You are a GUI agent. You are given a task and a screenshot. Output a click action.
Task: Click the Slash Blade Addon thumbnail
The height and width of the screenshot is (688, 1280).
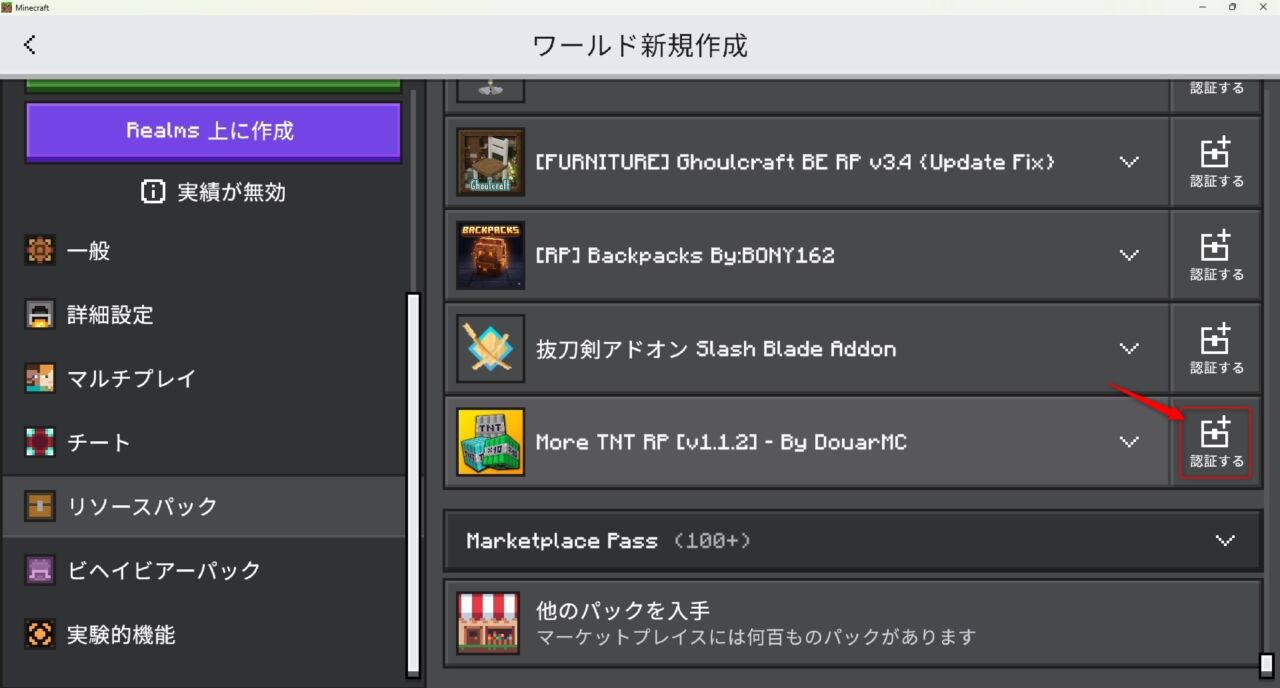(490, 349)
